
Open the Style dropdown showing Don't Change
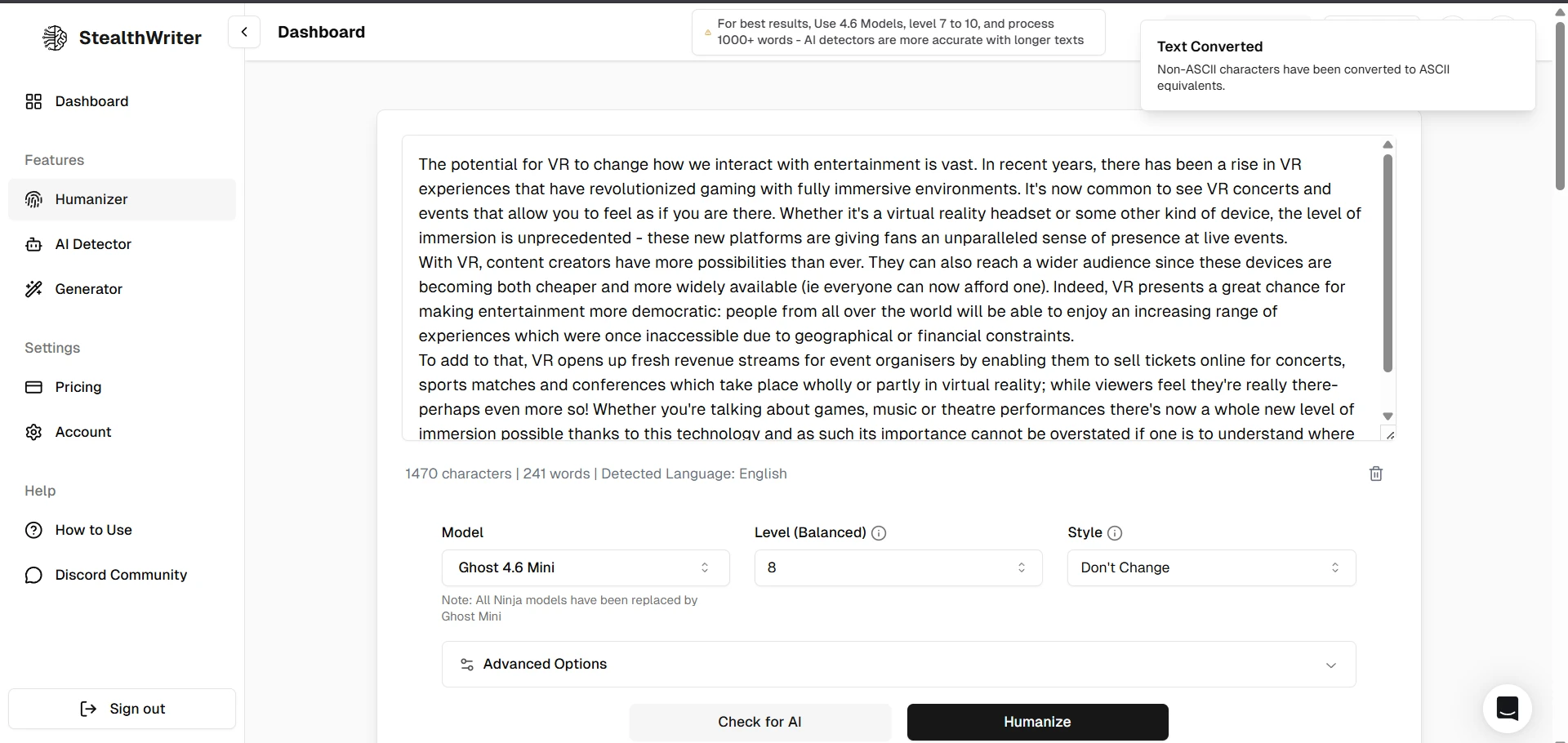click(1211, 567)
